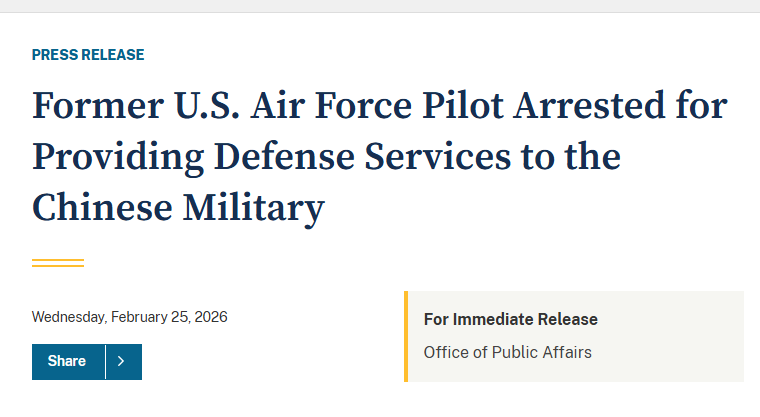Click the Share button
Image resolution: width=760 pixels, height=417 pixels.
click(x=67, y=361)
